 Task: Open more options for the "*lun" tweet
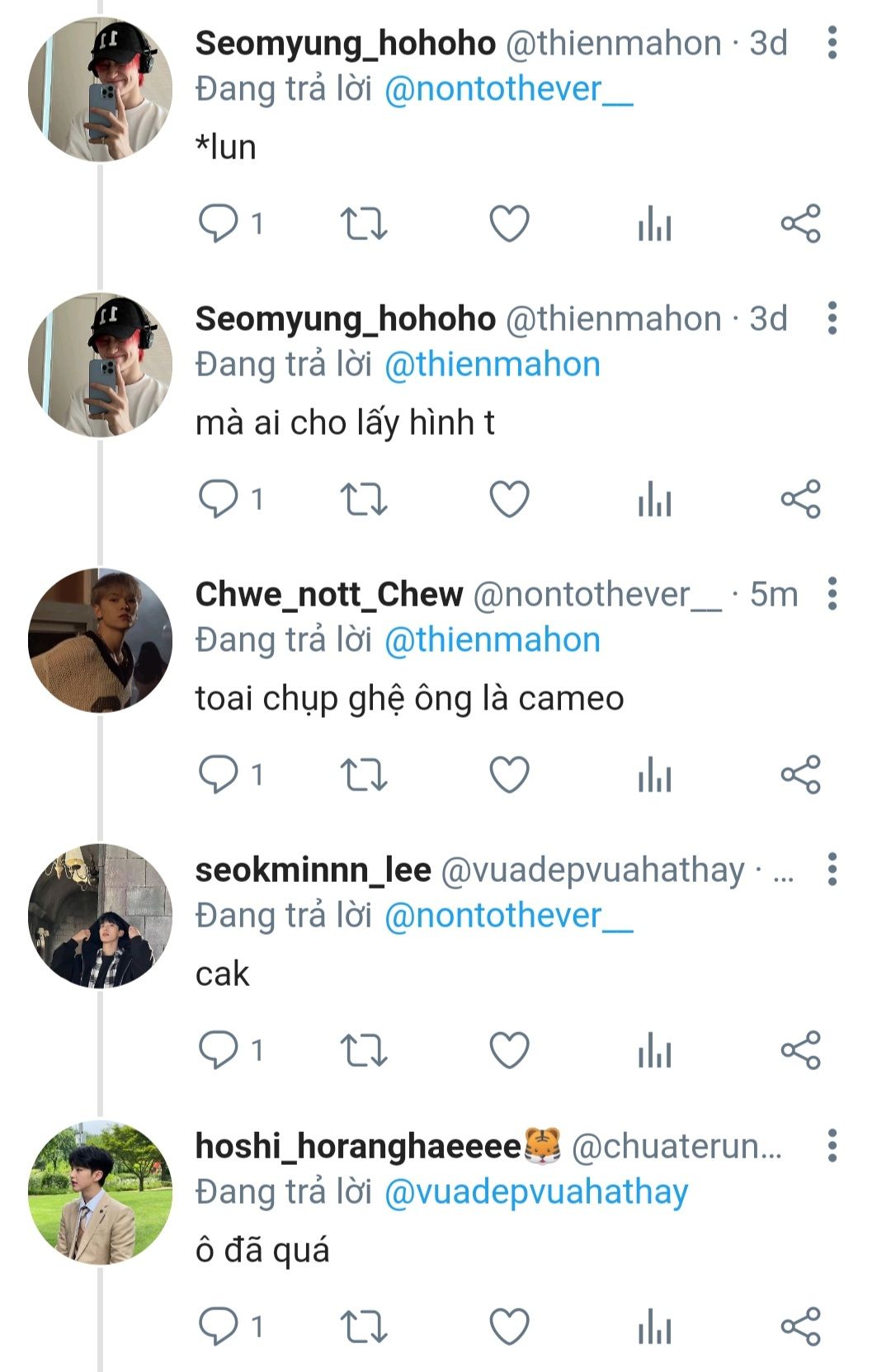point(832,43)
